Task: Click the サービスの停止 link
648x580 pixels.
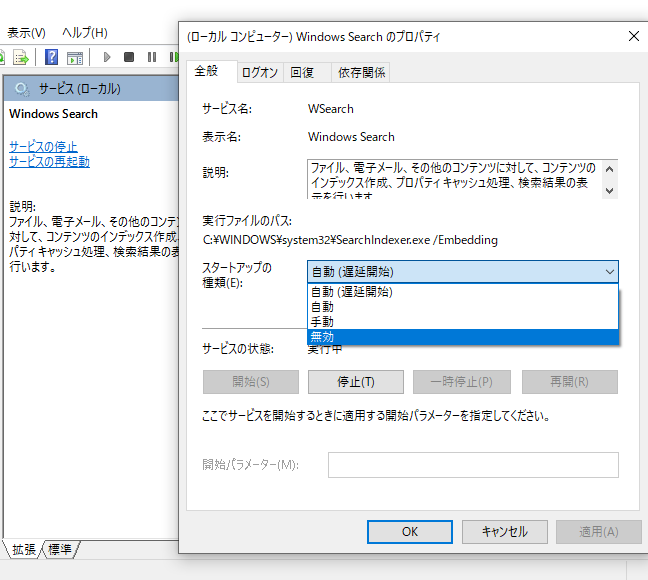Action: (43, 146)
